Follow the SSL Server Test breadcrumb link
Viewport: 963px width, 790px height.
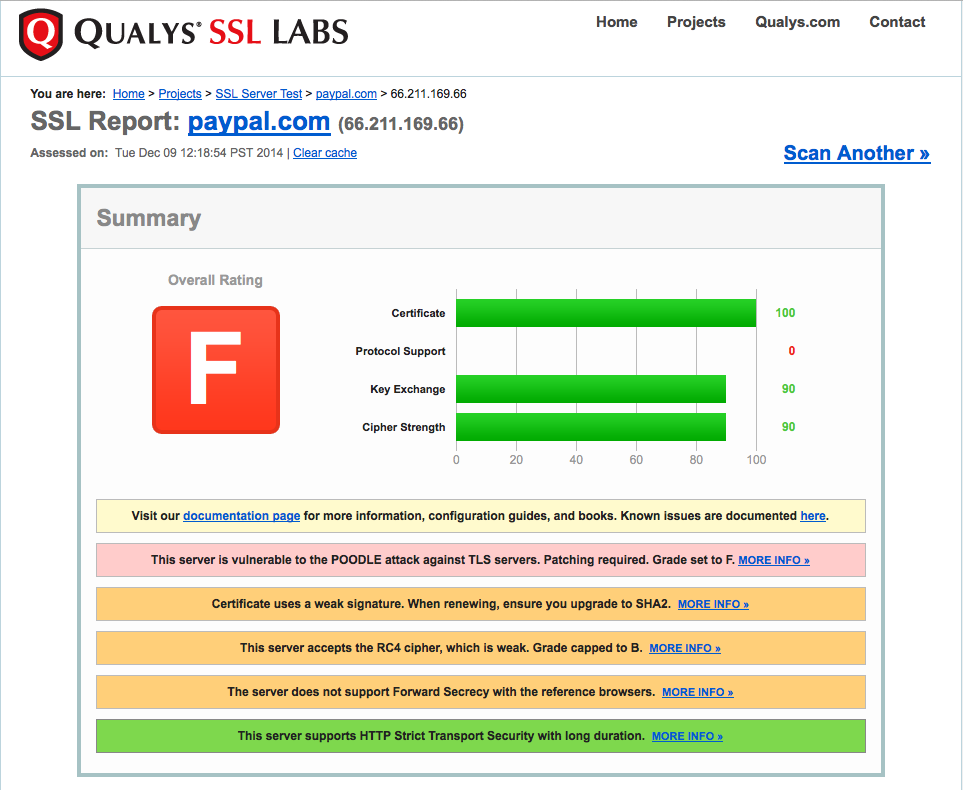[x=259, y=93]
